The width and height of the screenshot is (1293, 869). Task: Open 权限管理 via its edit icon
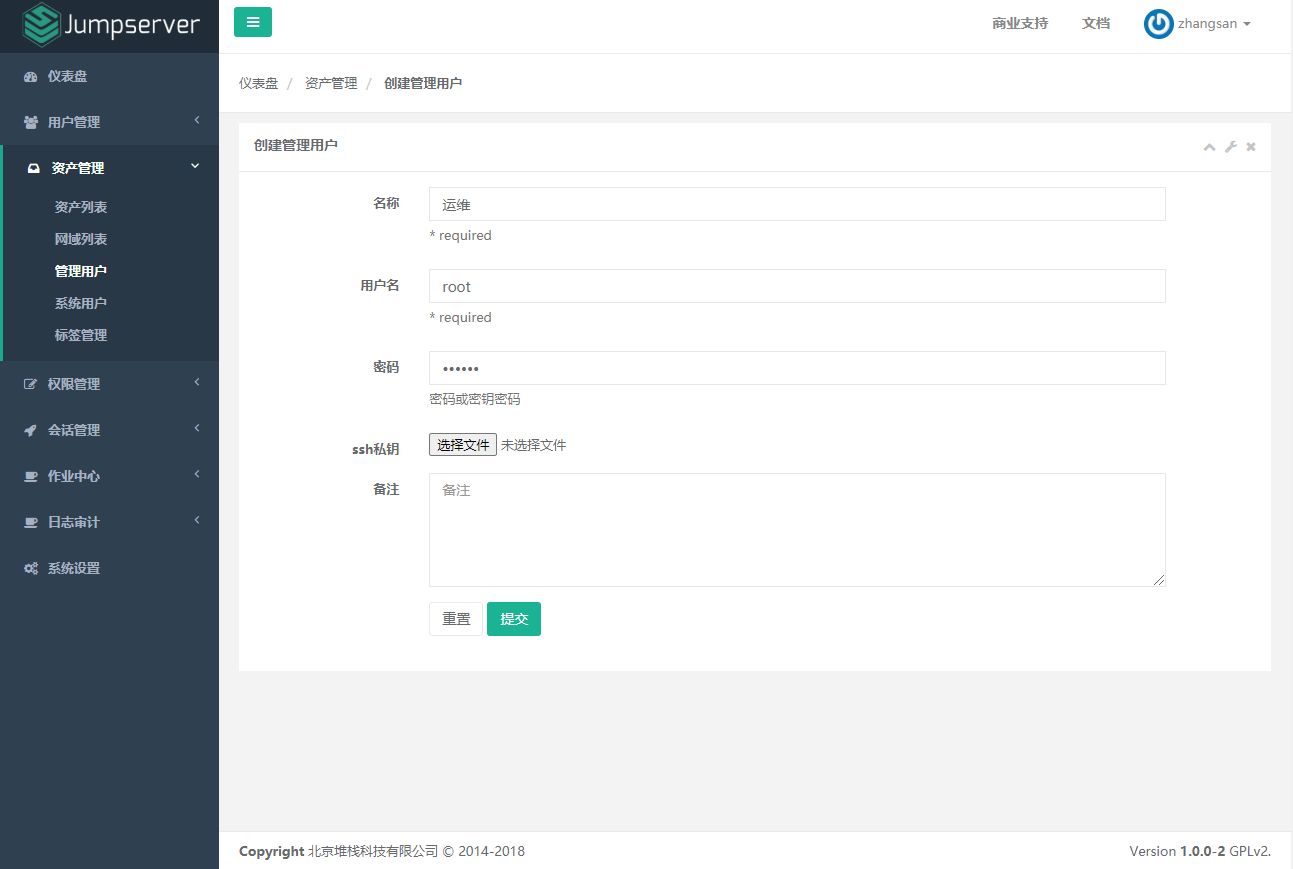tap(29, 383)
